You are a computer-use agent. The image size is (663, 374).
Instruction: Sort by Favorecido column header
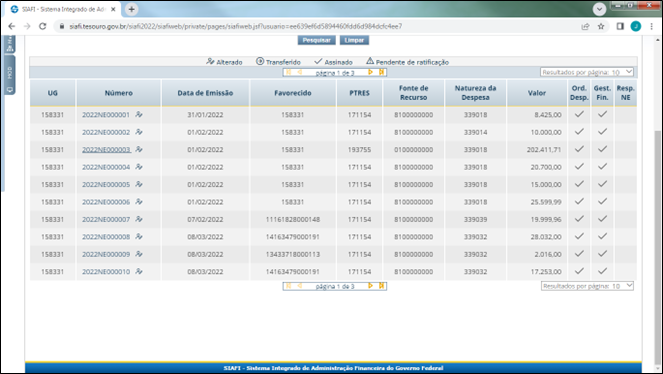pyautogui.click(x=293, y=93)
